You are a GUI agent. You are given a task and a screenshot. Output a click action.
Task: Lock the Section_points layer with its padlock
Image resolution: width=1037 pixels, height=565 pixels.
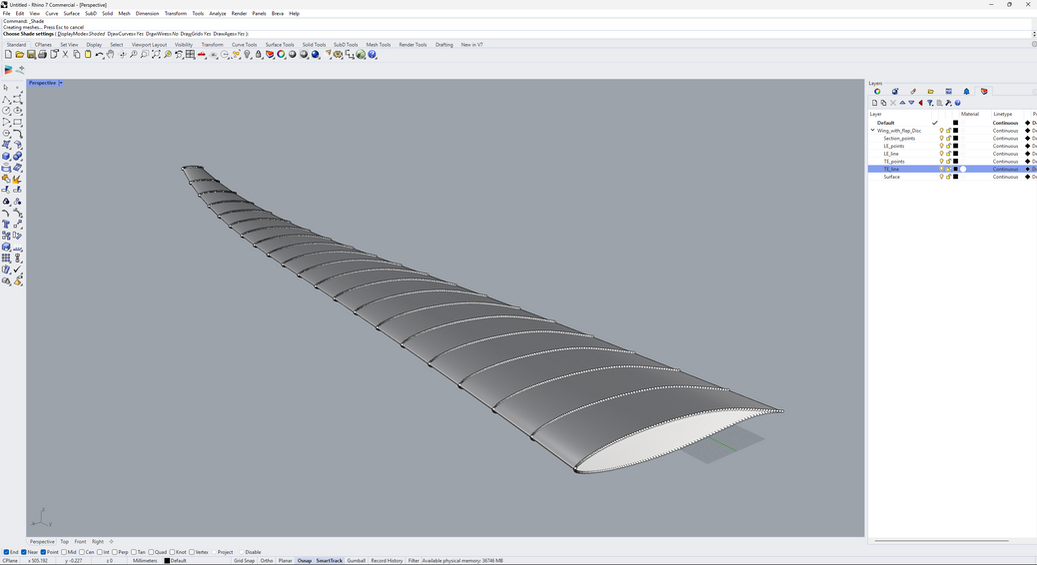coord(948,138)
